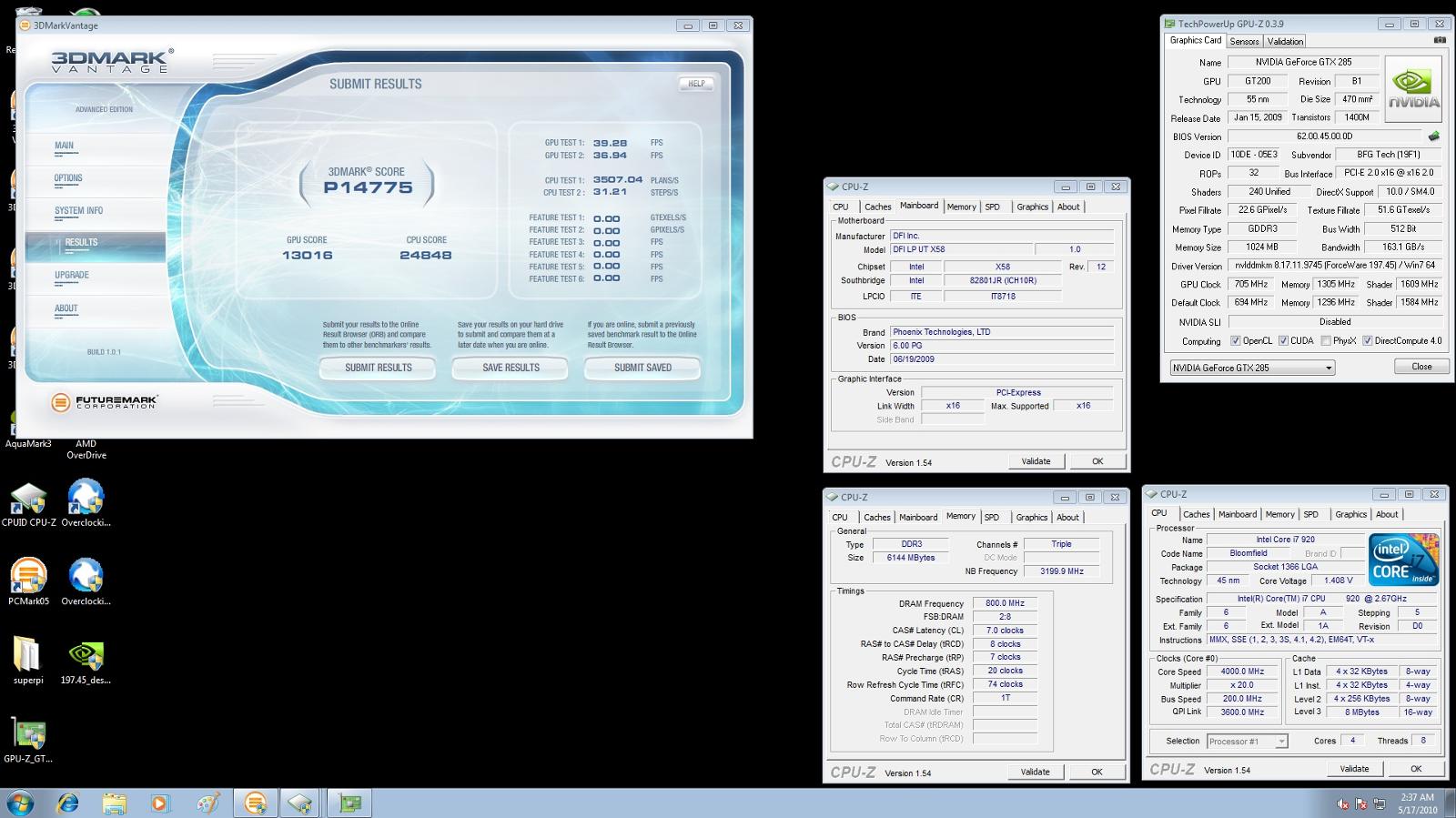
Task: Click Validate in Mainboard CPU-Z window
Action: pos(1036,461)
